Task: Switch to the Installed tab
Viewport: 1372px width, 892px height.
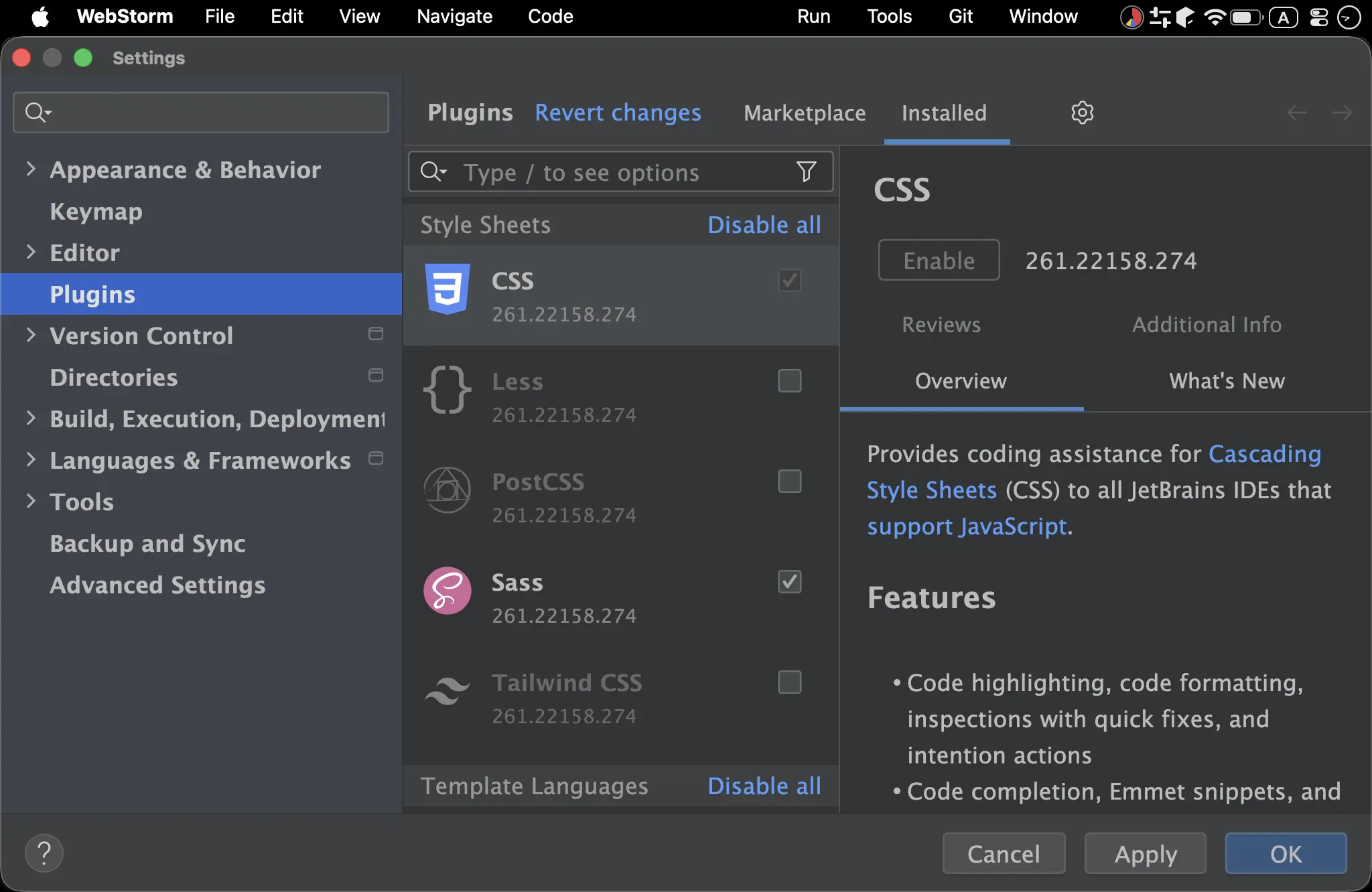Action: [x=944, y=113]
